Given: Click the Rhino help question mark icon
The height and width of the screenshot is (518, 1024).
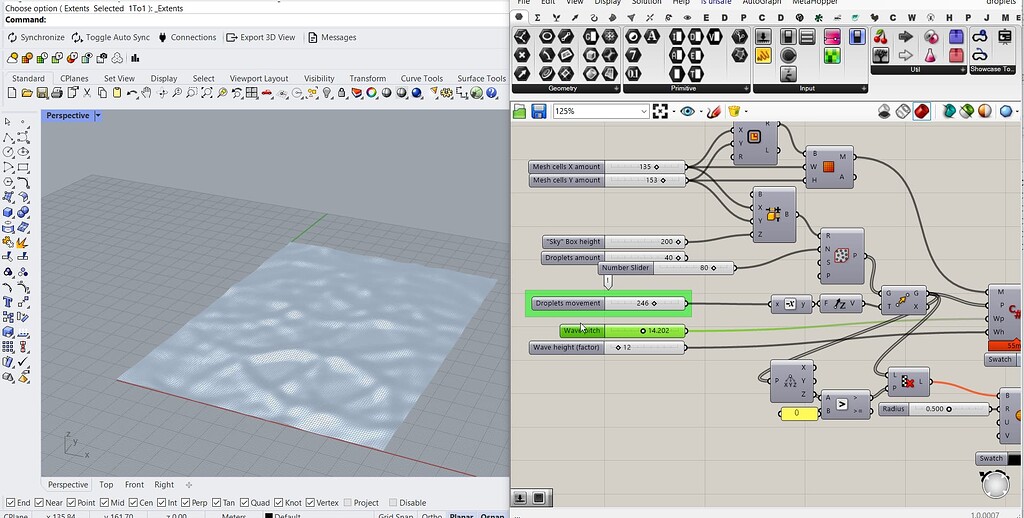Looking at the screenshot, I should pyautogui.click(x=492, y=93).
